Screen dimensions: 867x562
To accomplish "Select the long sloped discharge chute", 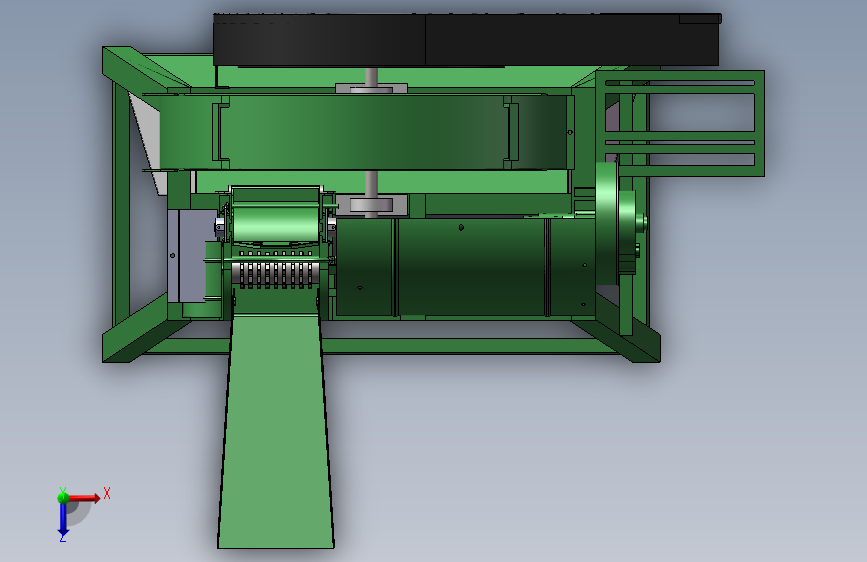I will point(275,431).
